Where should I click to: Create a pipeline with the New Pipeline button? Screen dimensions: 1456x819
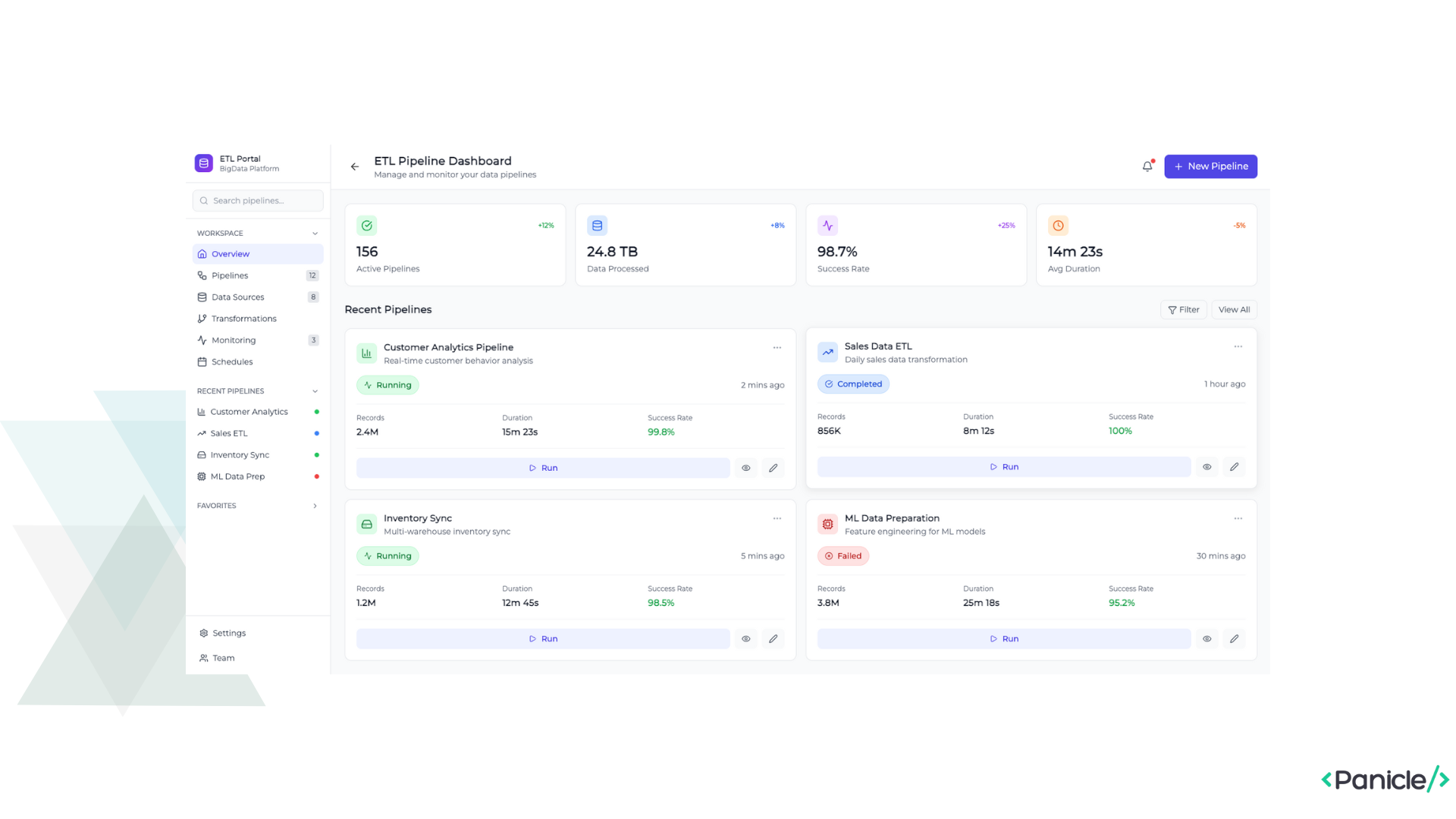click(1210, 166)
